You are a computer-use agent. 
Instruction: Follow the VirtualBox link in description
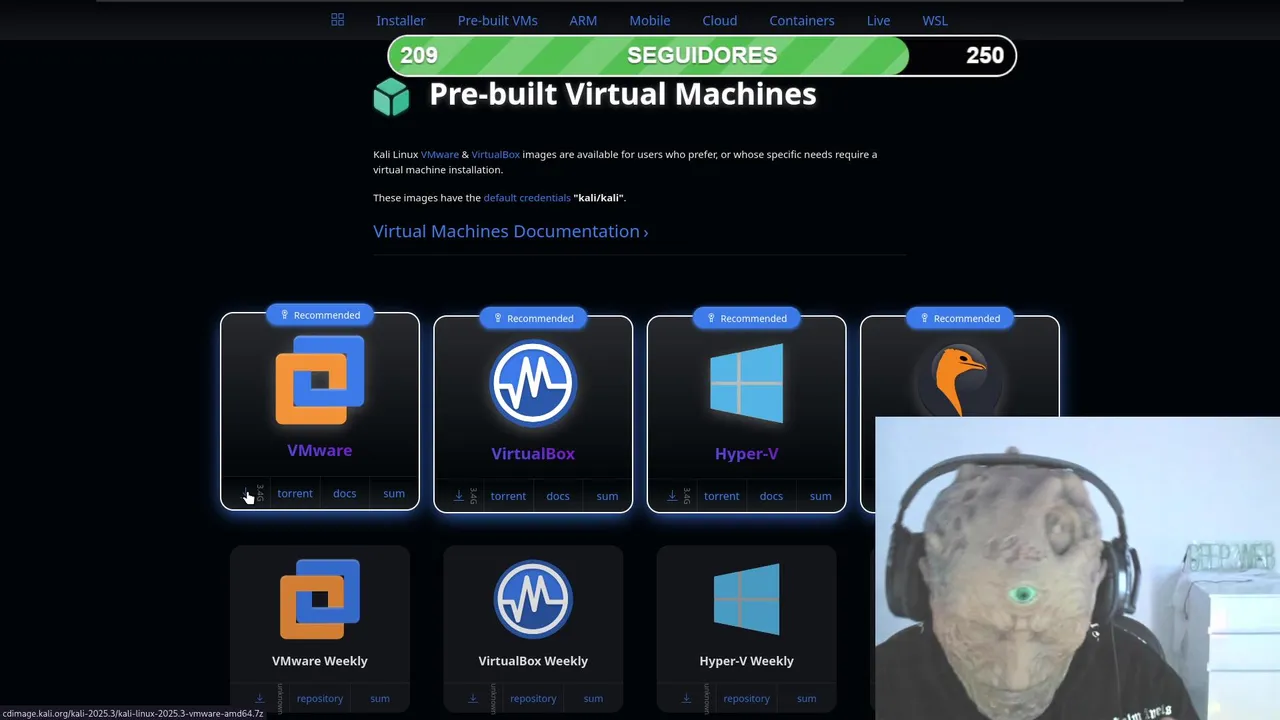pos(496,154)
